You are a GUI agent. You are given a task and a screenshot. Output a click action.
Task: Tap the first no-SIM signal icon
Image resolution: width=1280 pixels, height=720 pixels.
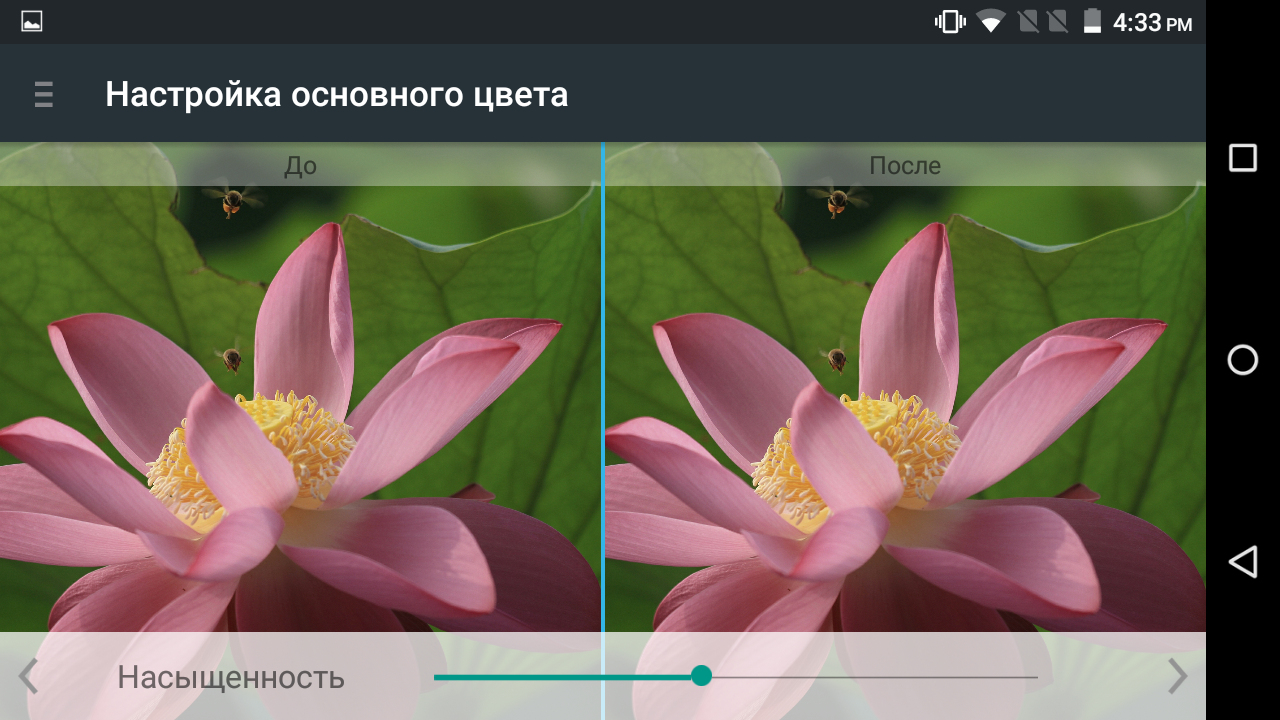tap(1028, 21)
